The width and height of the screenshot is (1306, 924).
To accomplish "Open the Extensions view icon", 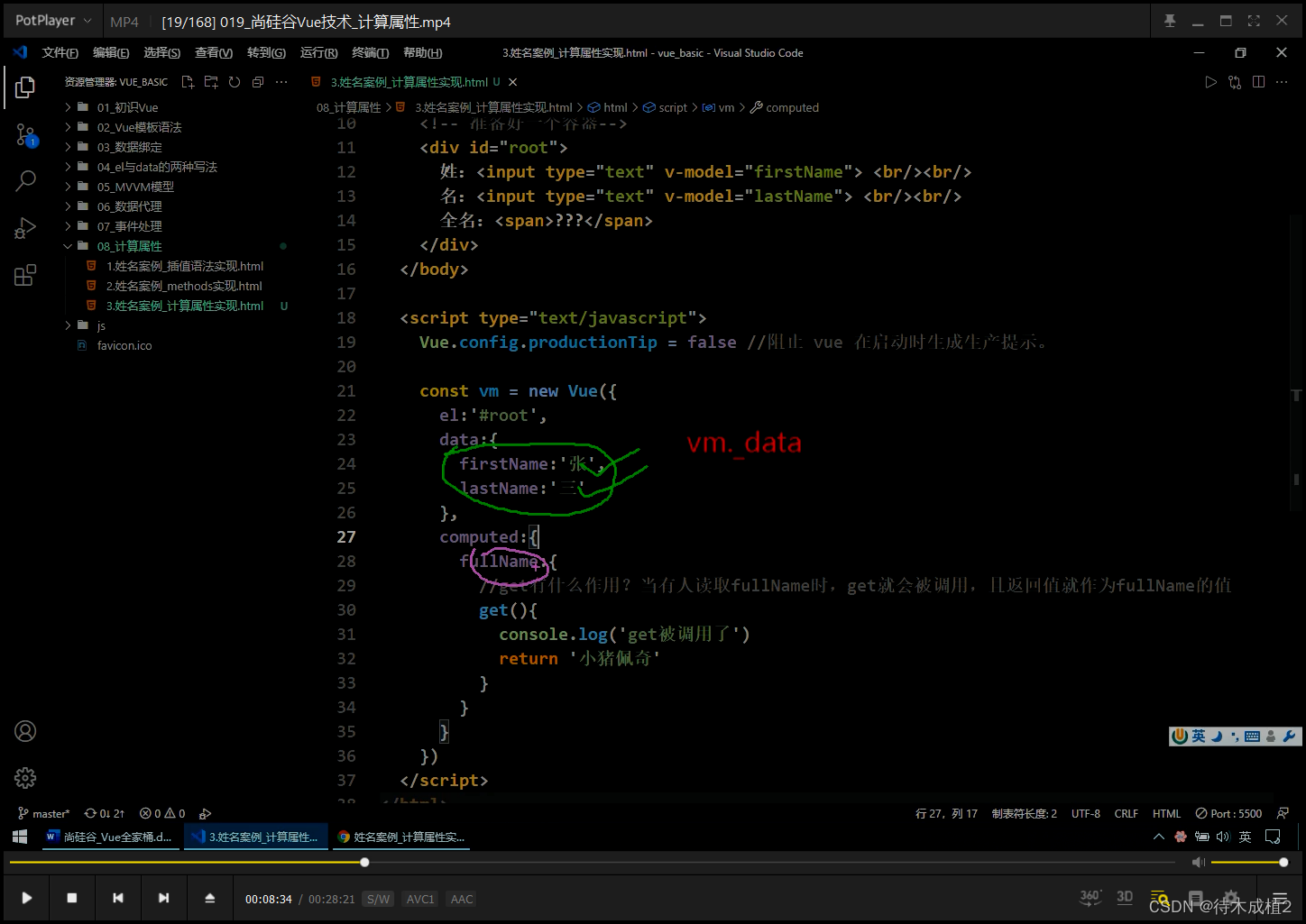I will (25, 275).
